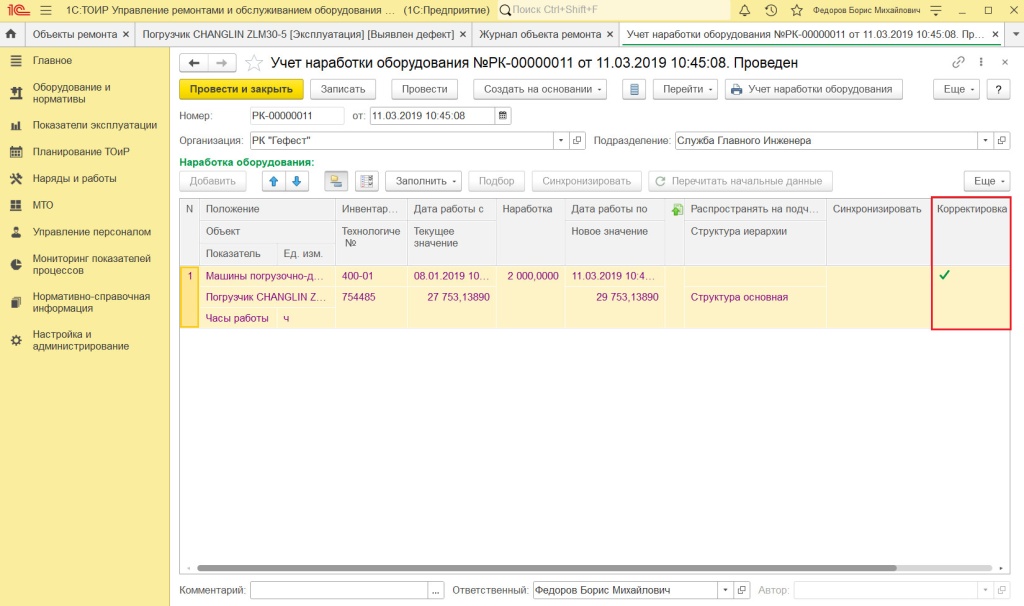Click the Комментарий input field
The height and width of the screenshot is (606, 1024).
tap(339, 590)
